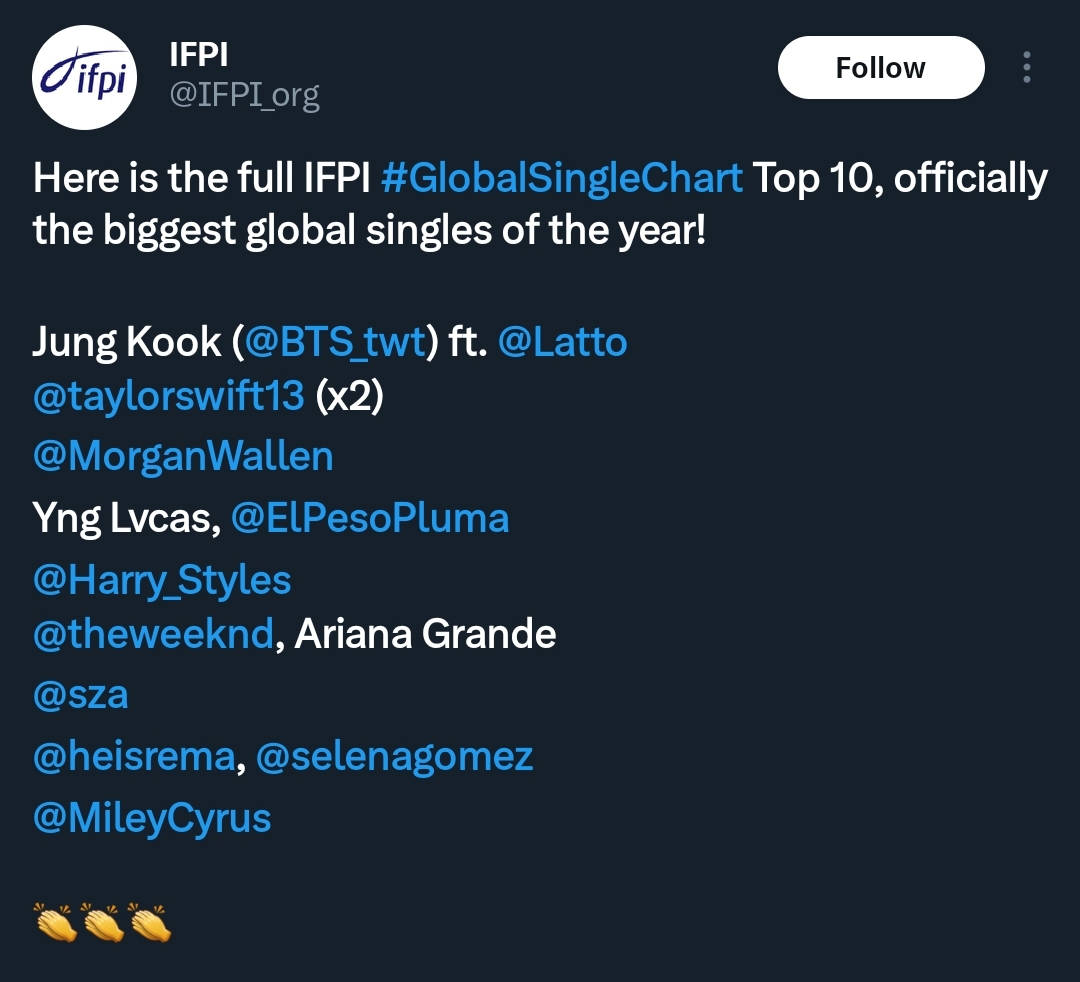This screenshot has width=1080, height=982.
Task: Visit the @Latto profile mention
Action: pos(562,342)
